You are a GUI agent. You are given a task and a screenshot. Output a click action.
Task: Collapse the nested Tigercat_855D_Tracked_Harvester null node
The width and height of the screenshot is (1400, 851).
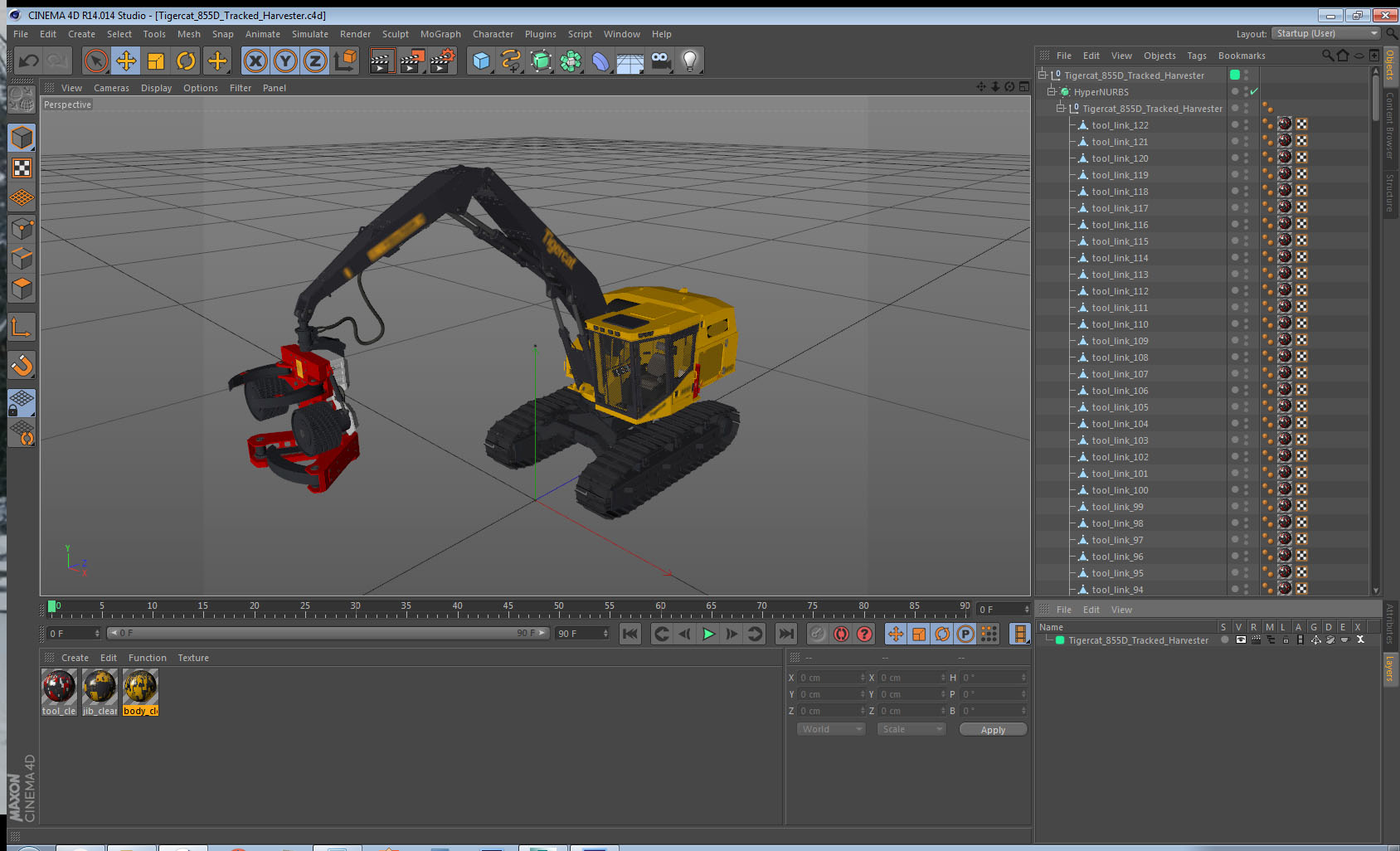(x=1060, y=108)
